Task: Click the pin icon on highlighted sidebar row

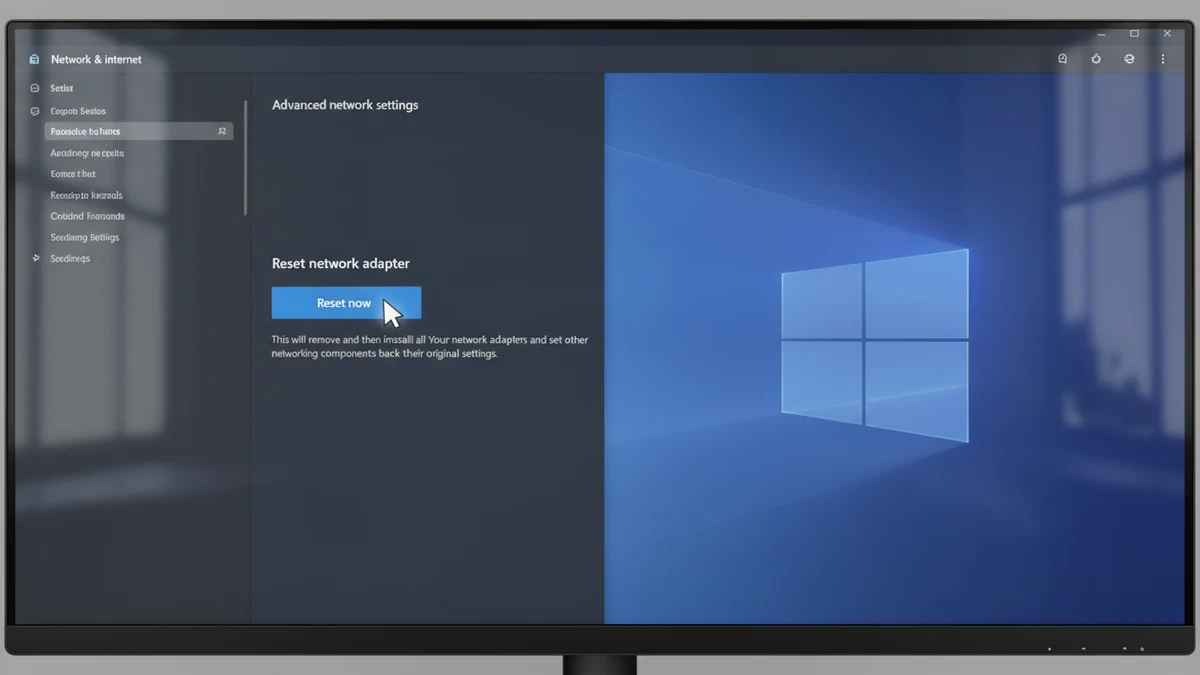Action: pyautogui.click(x=222, y=131)
